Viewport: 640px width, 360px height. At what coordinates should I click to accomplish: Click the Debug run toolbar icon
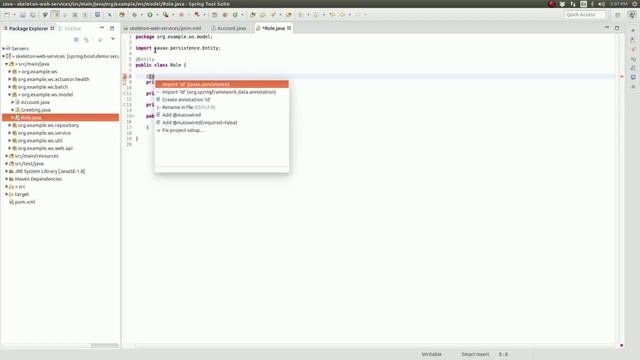(x=134, y=15)
